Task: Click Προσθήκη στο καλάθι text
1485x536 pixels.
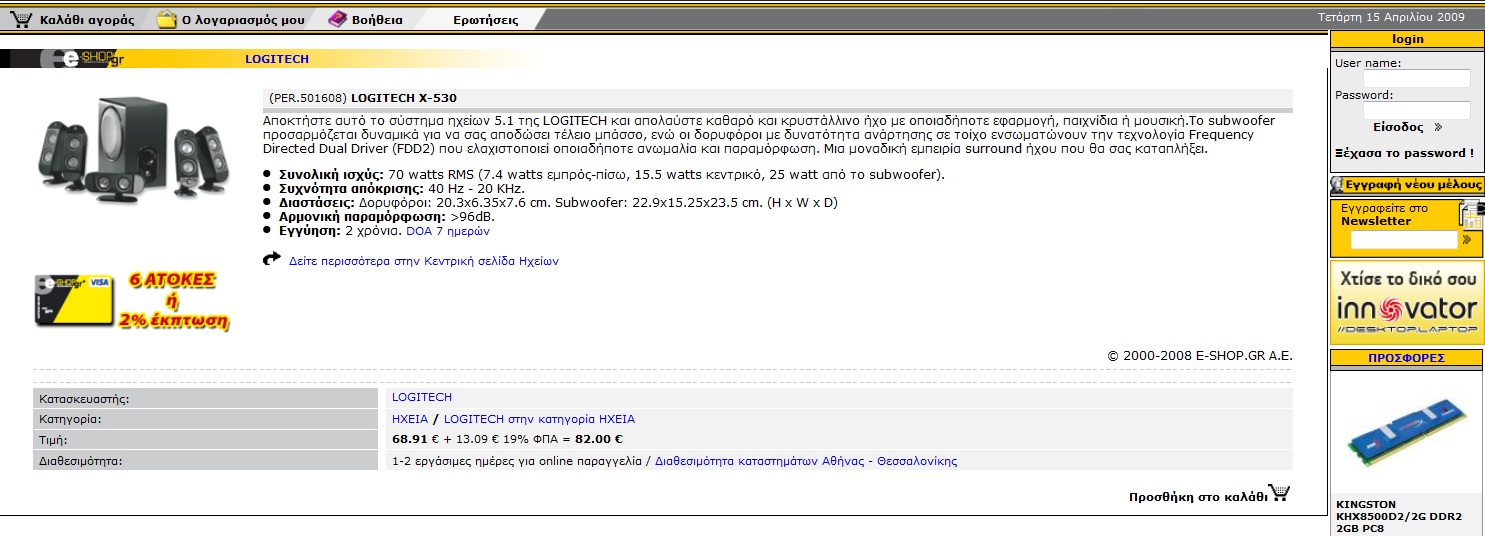Action: pyautogui.click(x=1198, y=497)
